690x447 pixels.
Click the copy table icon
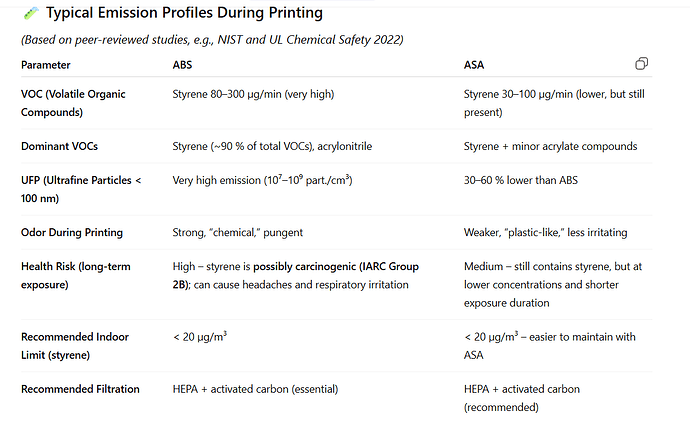click(642, 64)
